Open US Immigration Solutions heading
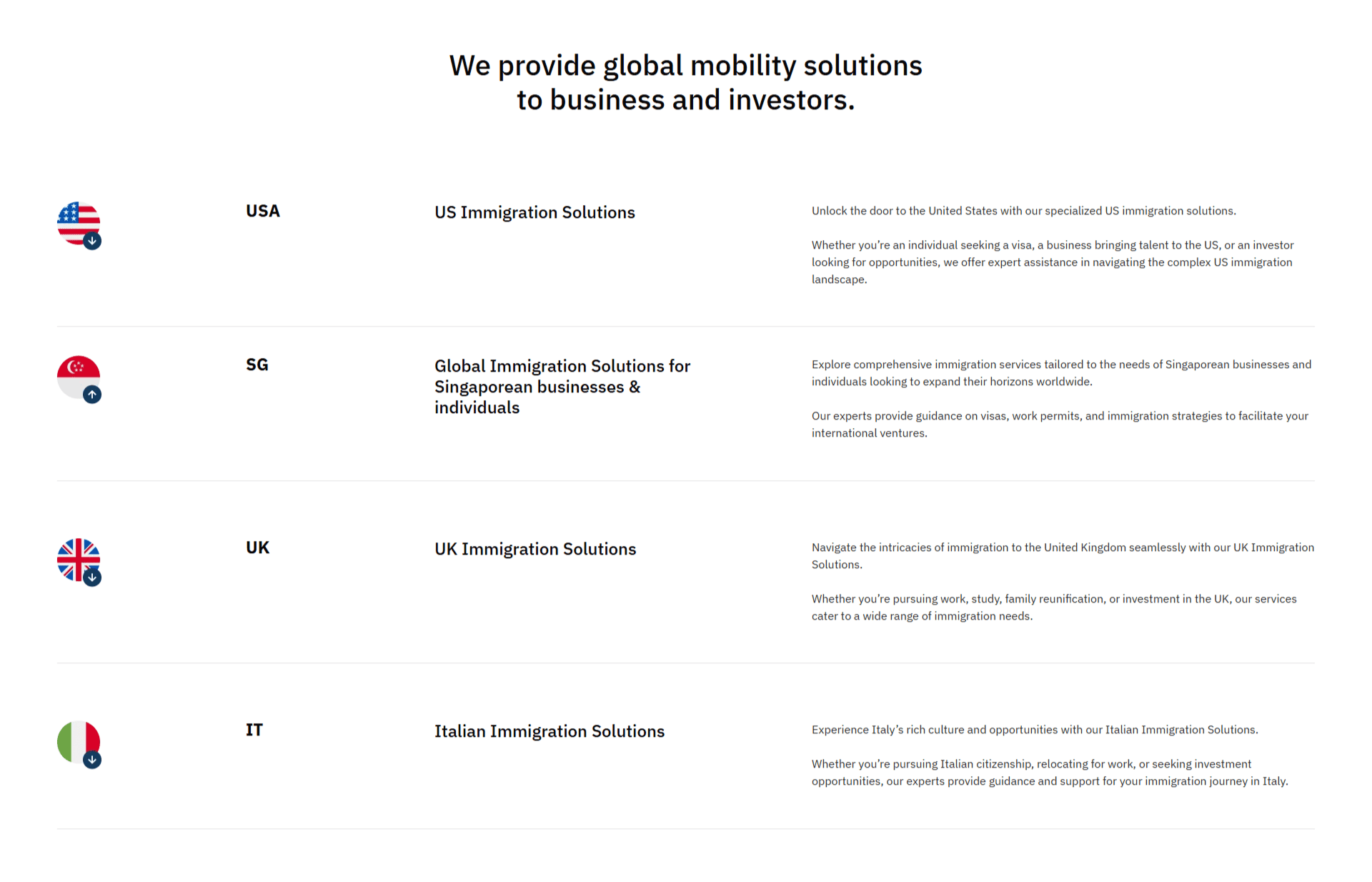 point(535,213)
